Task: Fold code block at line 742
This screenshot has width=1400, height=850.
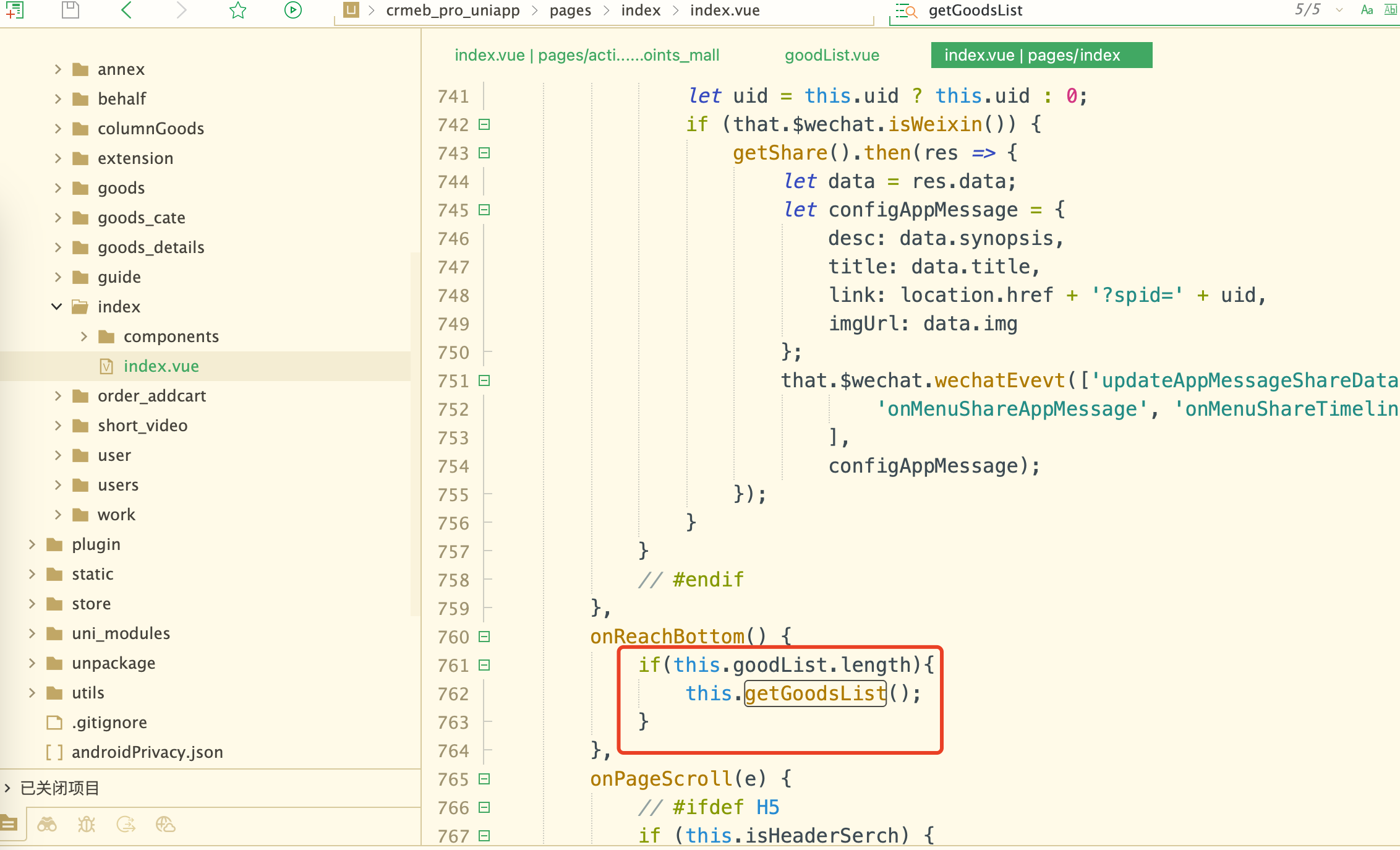Action: coord(485,124)
